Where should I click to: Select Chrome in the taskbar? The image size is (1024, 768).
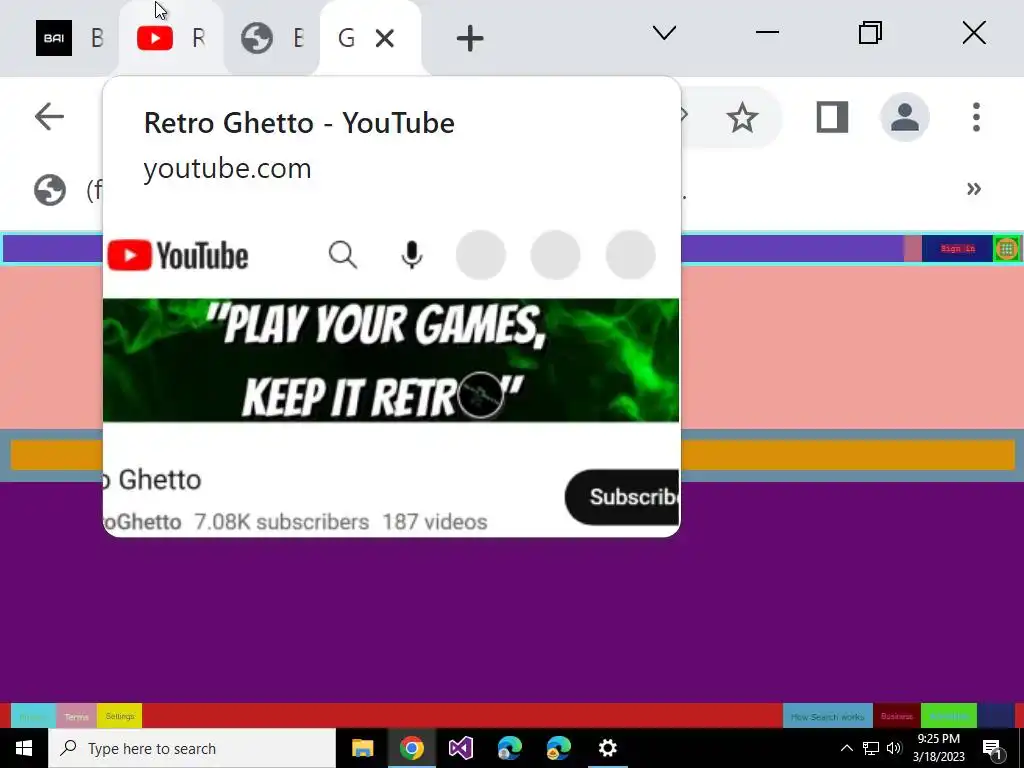[x=411, y=748]
